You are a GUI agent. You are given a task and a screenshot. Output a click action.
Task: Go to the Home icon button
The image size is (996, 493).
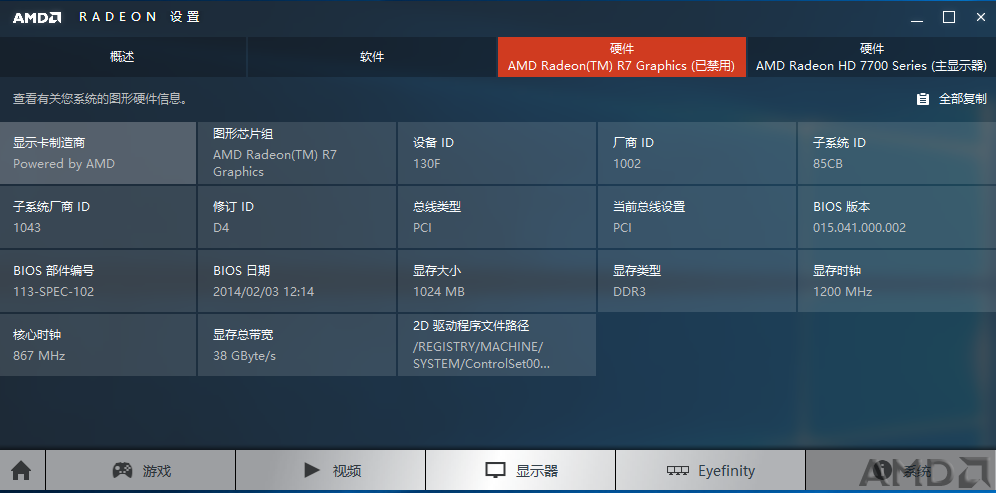click(22, 471)
